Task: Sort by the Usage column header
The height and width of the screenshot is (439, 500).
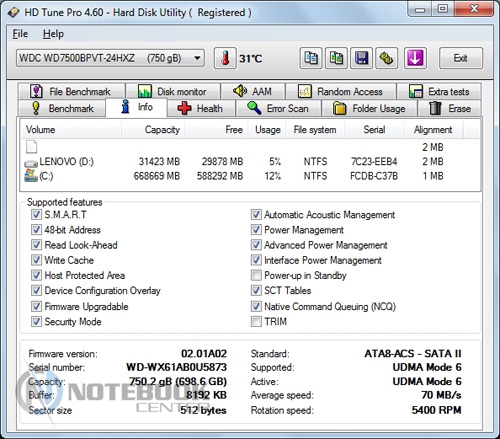Action: 266,129
